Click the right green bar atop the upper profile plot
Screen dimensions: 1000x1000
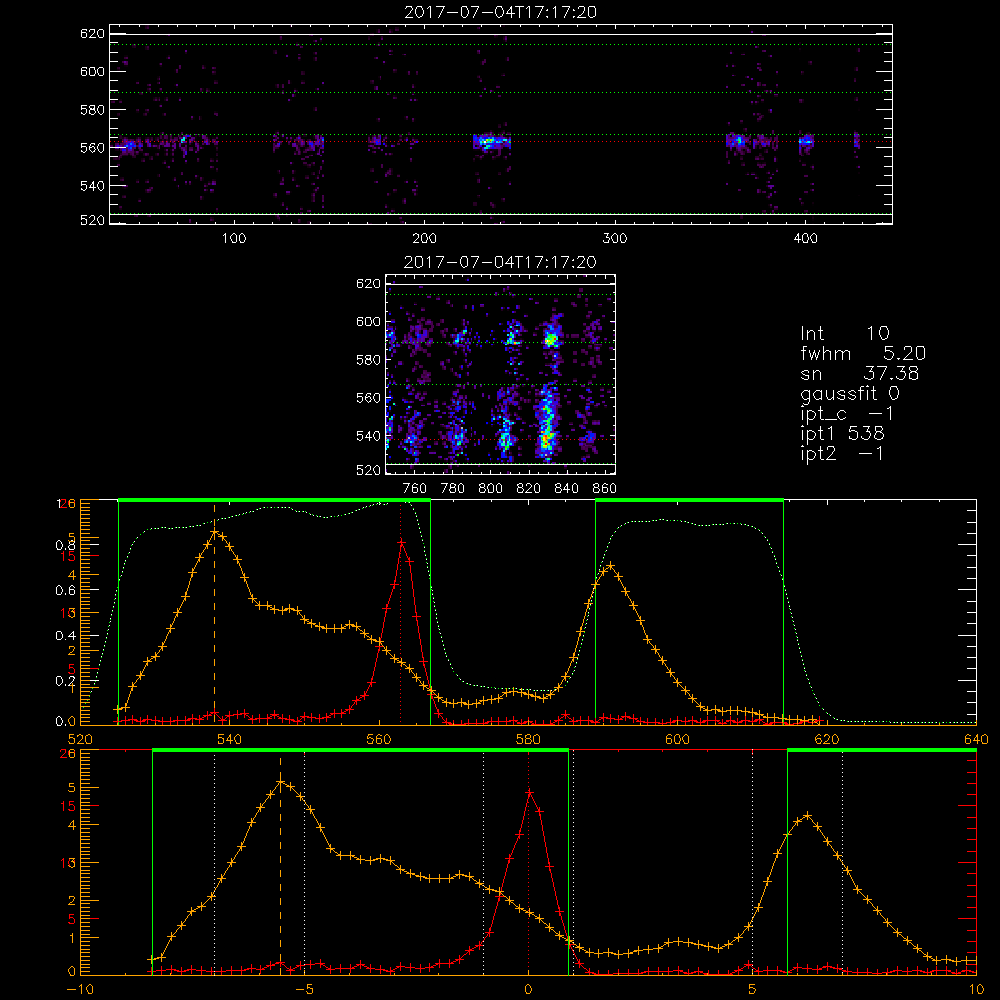click(x=689, y=500)
